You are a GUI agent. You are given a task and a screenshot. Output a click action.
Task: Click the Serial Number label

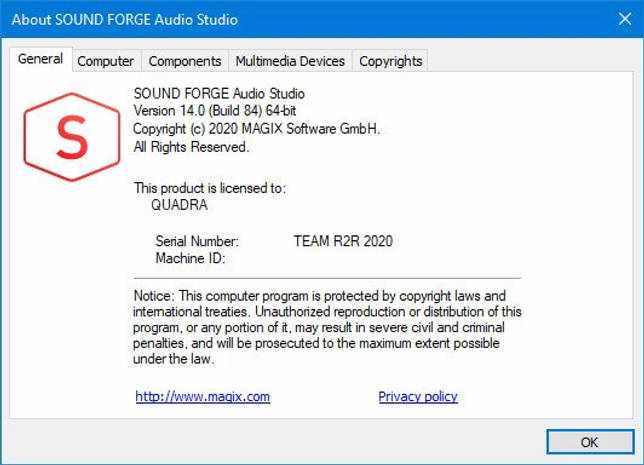[197, 241]
